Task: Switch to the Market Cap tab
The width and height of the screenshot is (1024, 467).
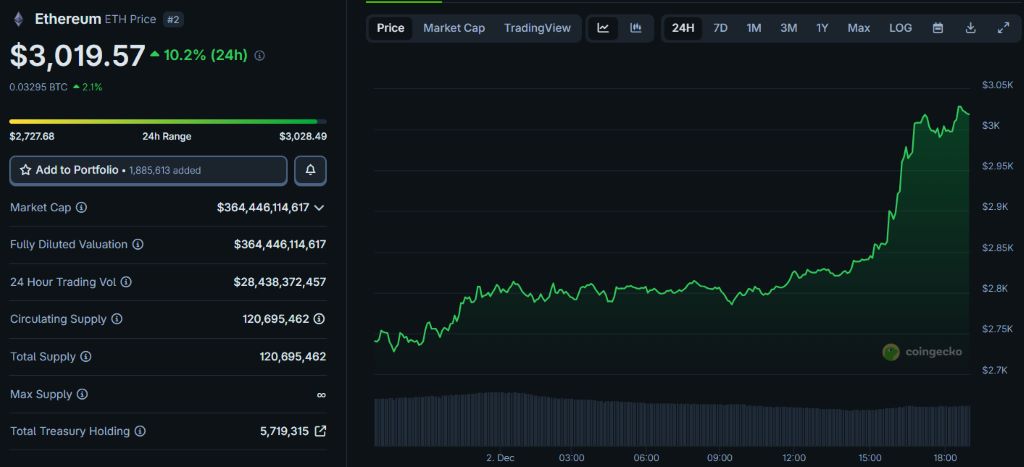Action: pyautogui.click(x=453, y=28)
